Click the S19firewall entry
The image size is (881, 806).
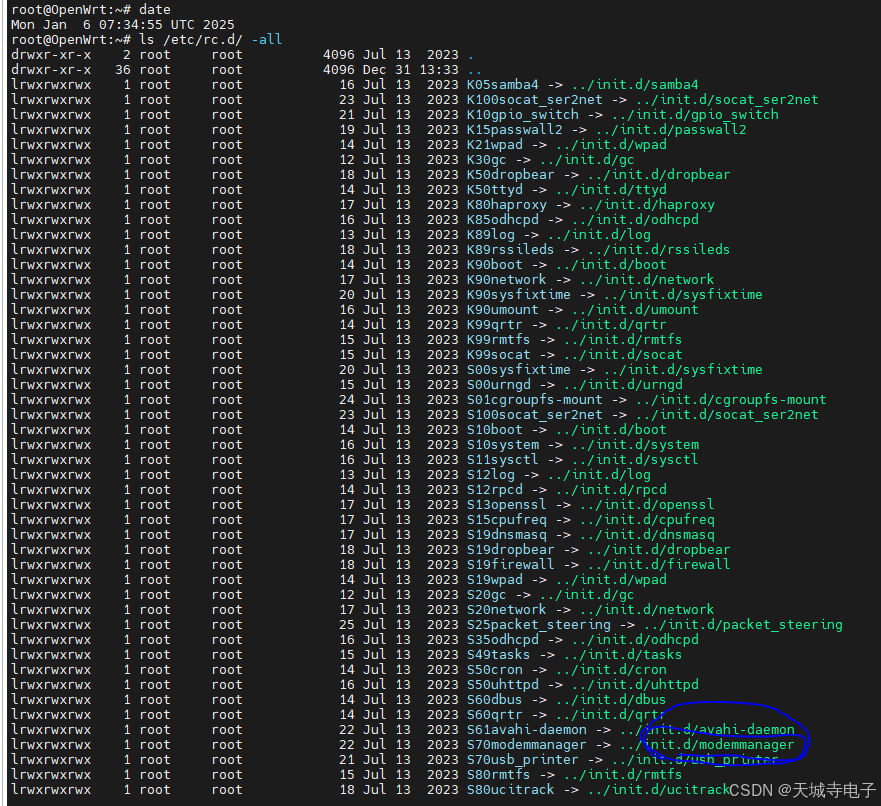[509, 564]
